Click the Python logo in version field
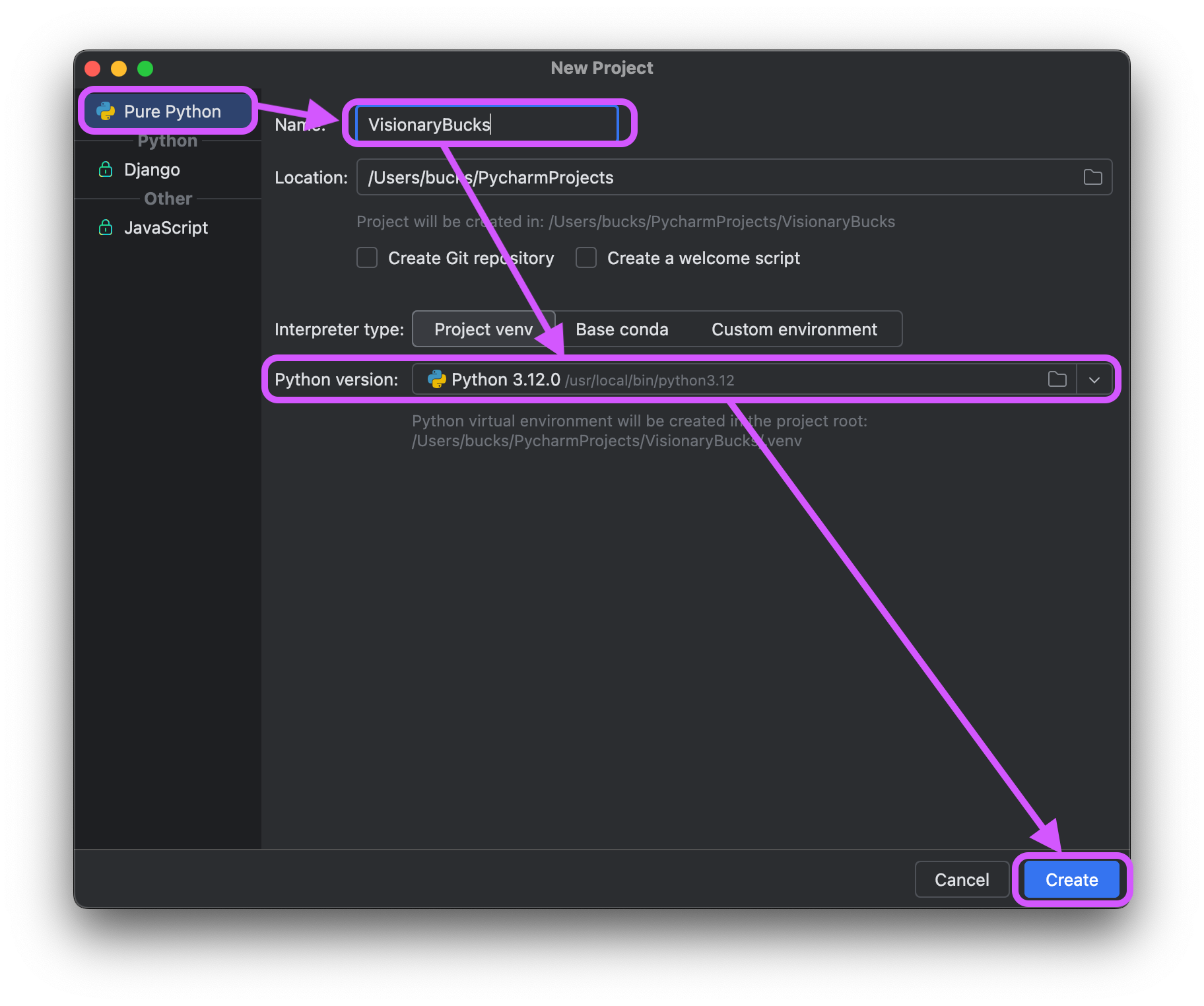Viewport: 1204px width, 1006px height. [436, 380]
